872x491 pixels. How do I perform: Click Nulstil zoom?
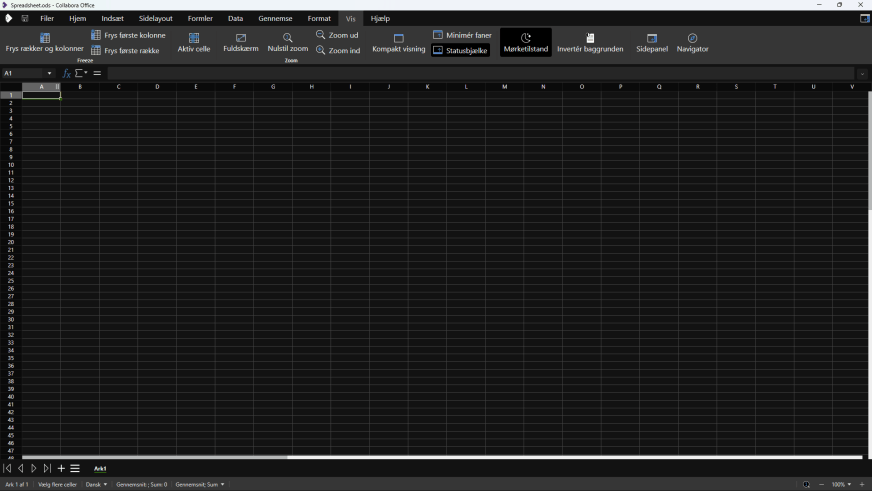pos(288,43)
